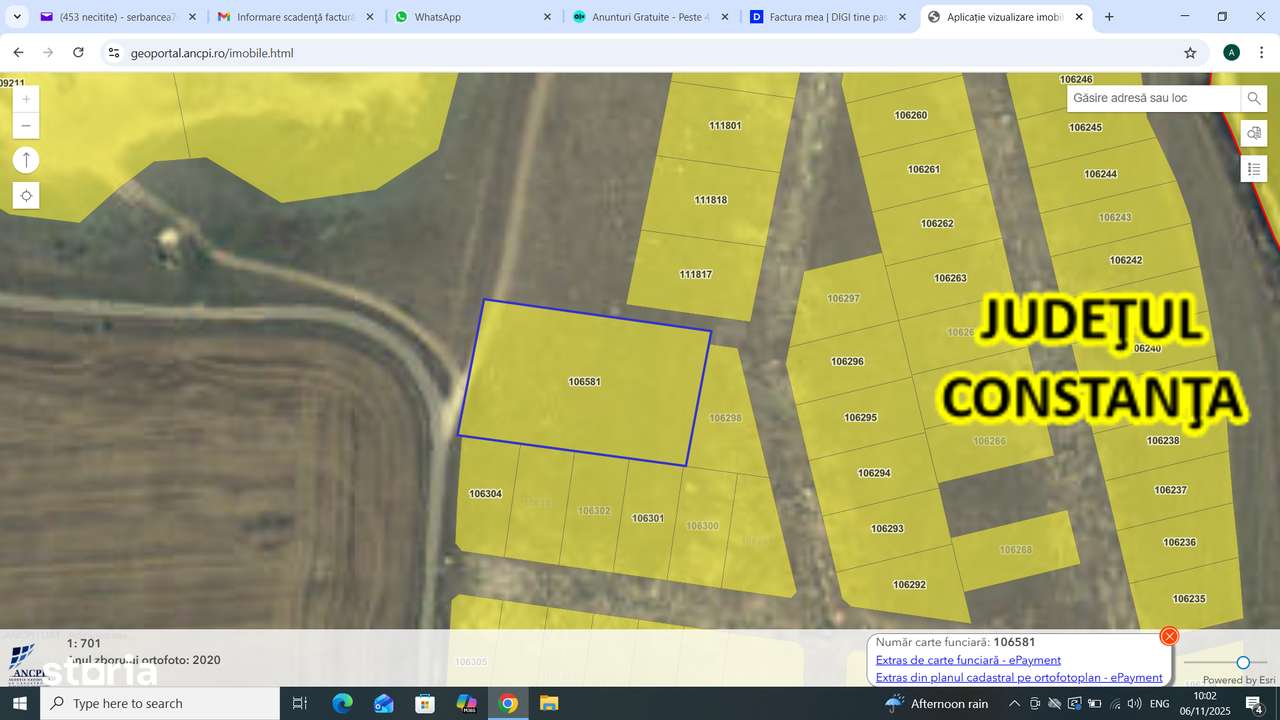Screen dimensions: 1280x720
Task: Open File Explorer from the taskbar
Action: click(549, 703)
